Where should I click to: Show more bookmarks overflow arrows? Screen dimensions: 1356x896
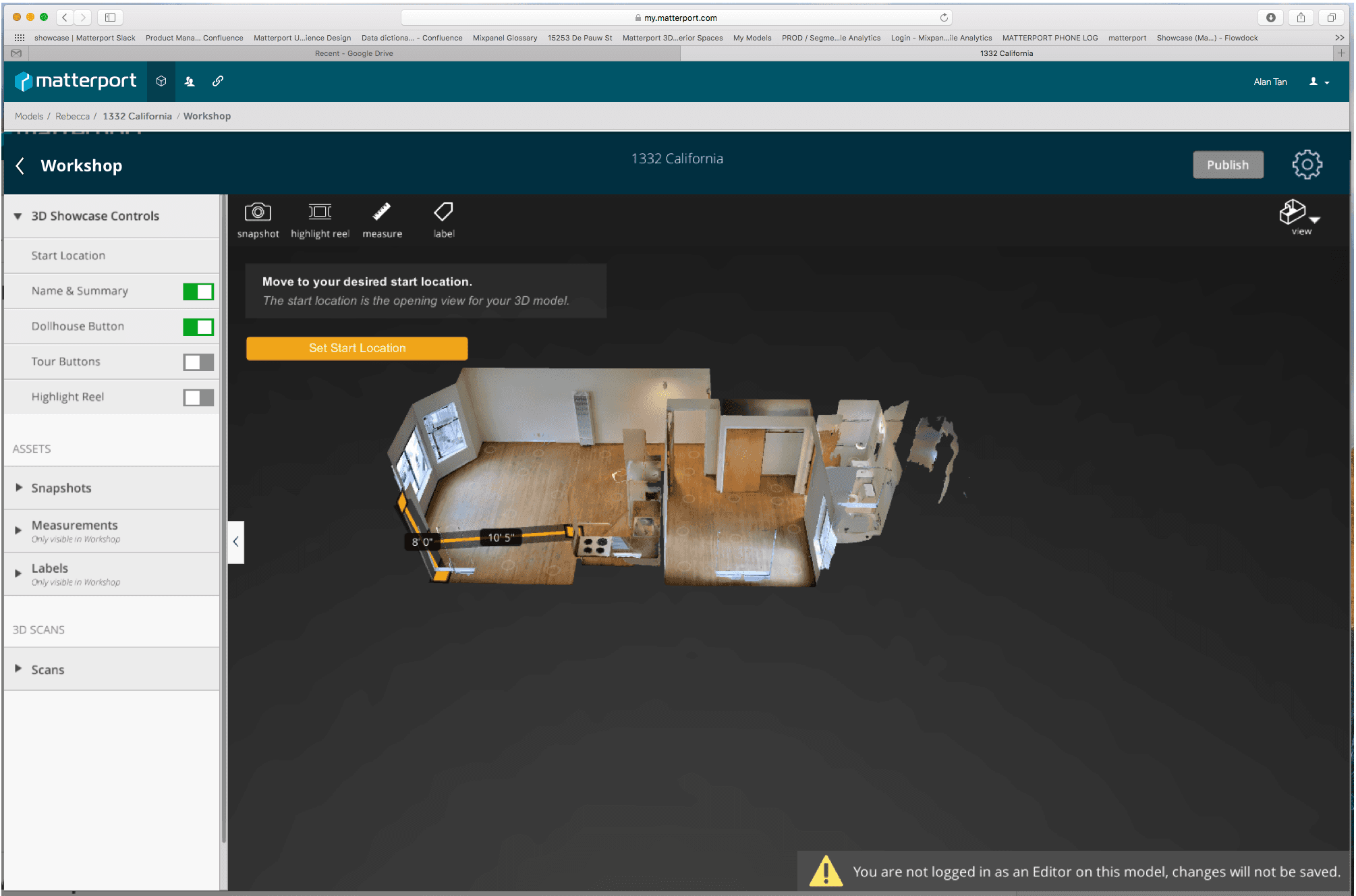pyautogui.click(x=1339, y=38)
